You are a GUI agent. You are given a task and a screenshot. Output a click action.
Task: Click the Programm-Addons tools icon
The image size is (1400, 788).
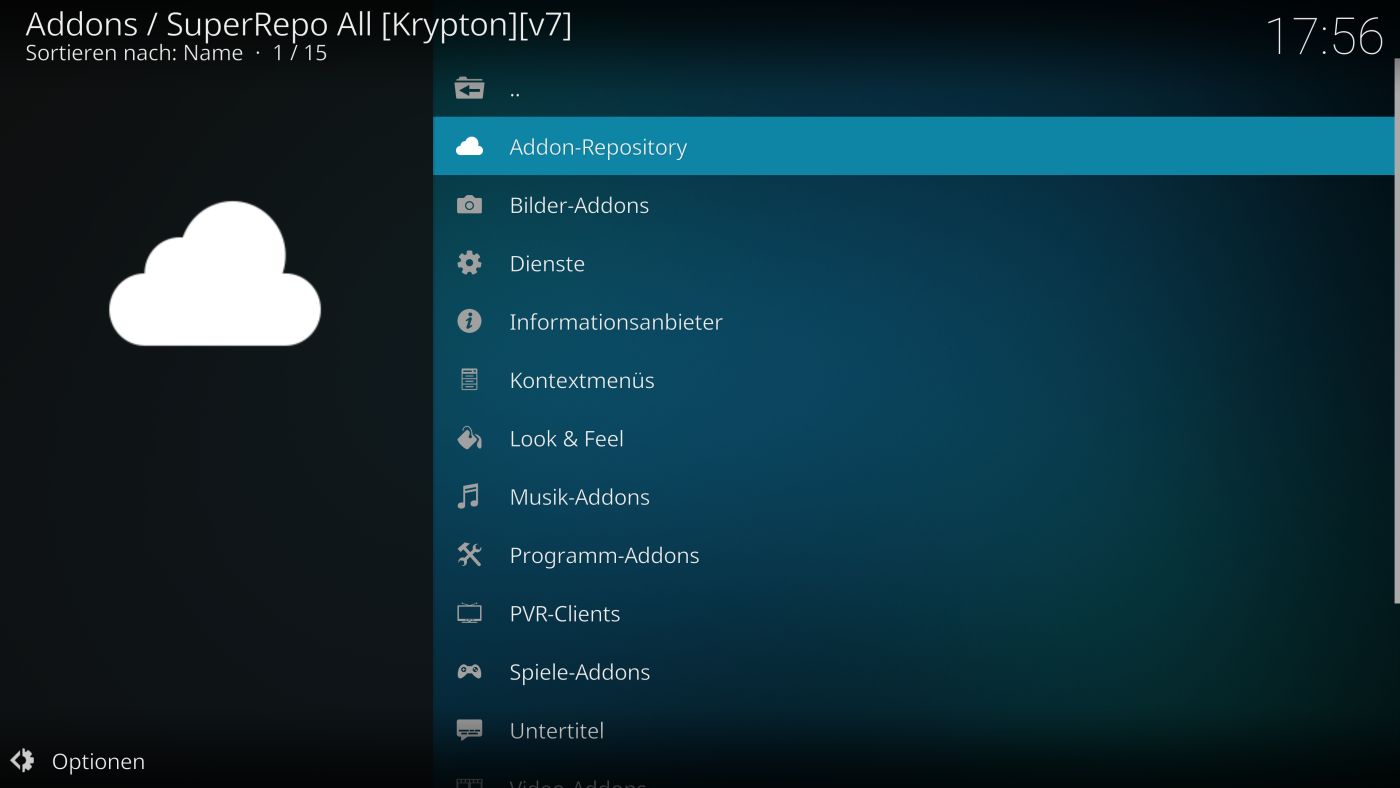pyautogui.click(x=469, y=554)
